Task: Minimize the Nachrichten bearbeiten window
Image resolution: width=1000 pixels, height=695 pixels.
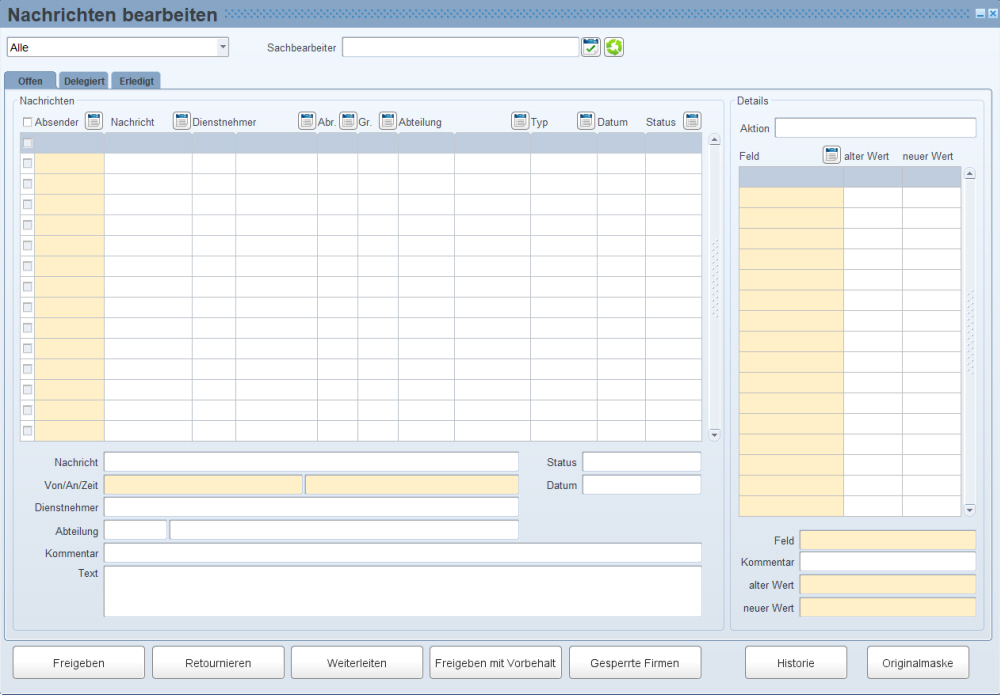Action: [x=980, y=13]
